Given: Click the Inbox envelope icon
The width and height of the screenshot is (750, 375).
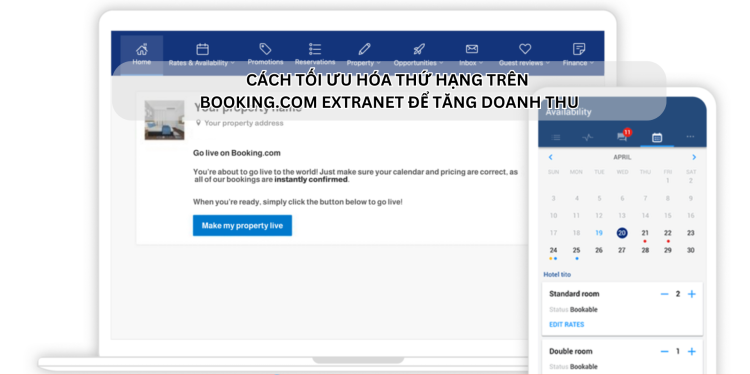Looking at the screenshot, I should [x=472, y=49].
